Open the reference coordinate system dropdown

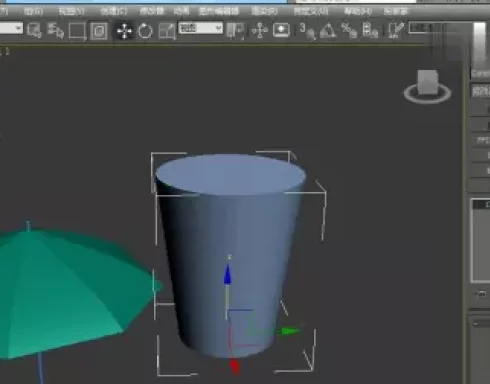click(200, 28)
